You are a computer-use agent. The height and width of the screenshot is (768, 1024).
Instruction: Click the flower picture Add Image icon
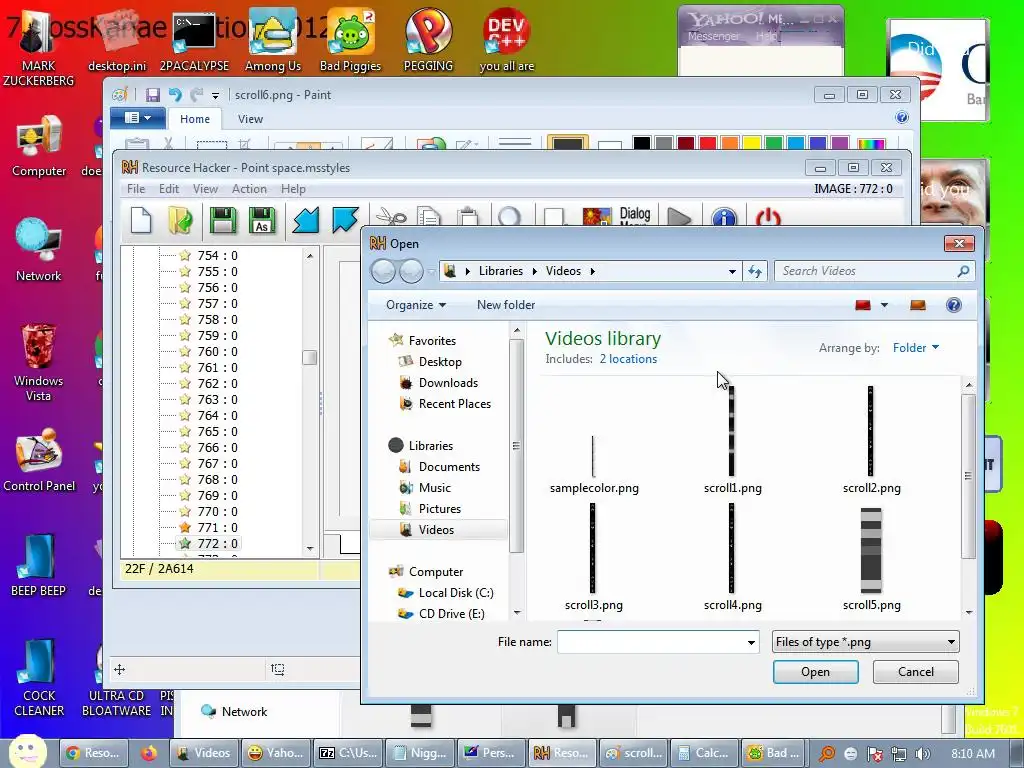pyautogui.click(x=596, y=216)
